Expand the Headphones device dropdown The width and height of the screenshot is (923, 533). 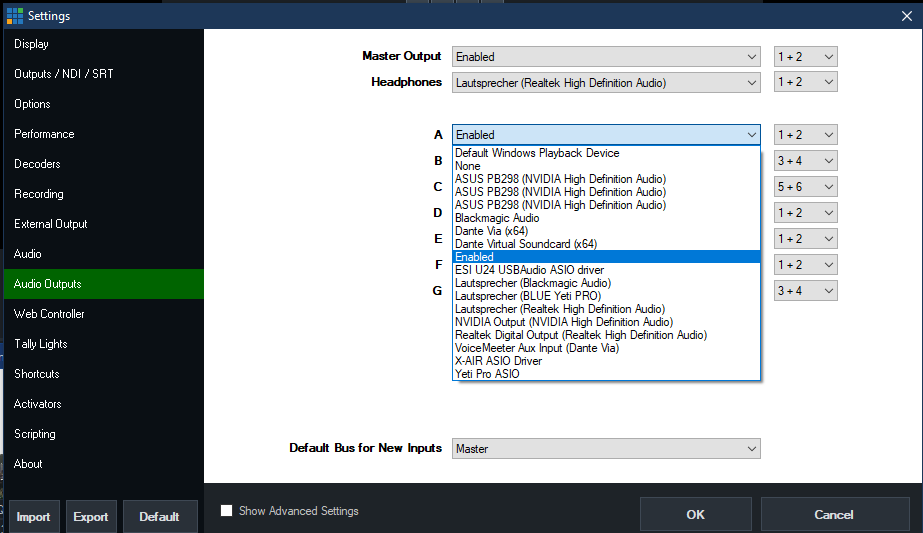click(x=605, y=83)
